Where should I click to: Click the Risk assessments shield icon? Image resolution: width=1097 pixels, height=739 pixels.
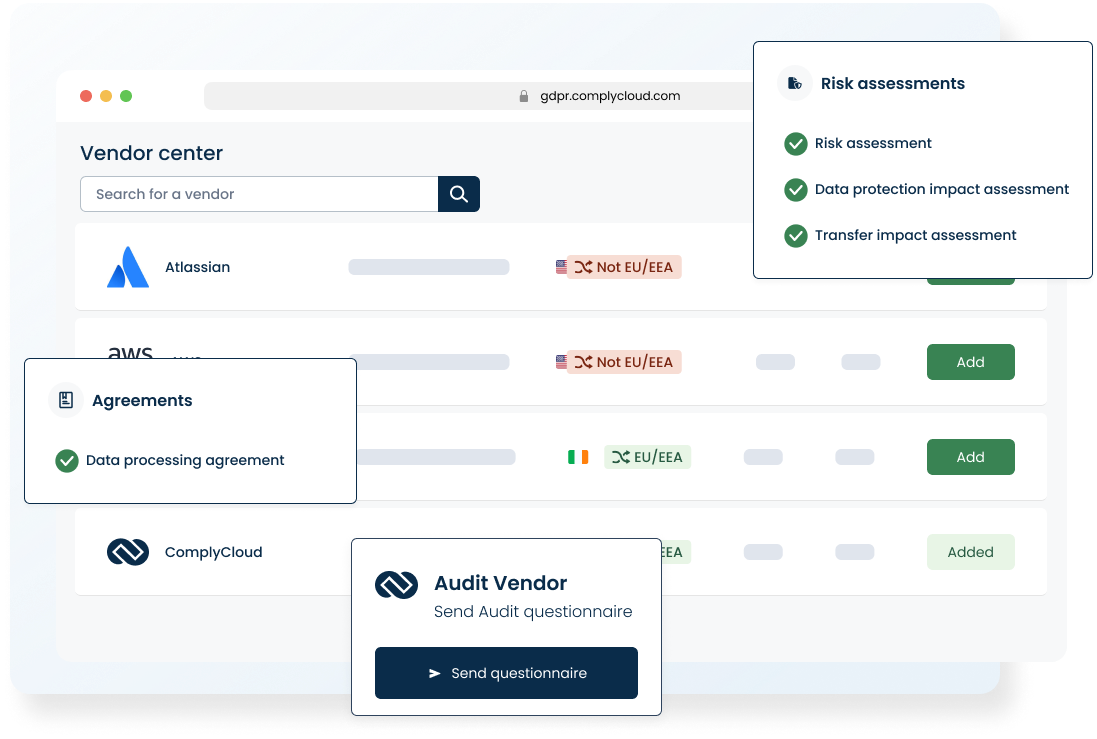(x=795, y=83)
